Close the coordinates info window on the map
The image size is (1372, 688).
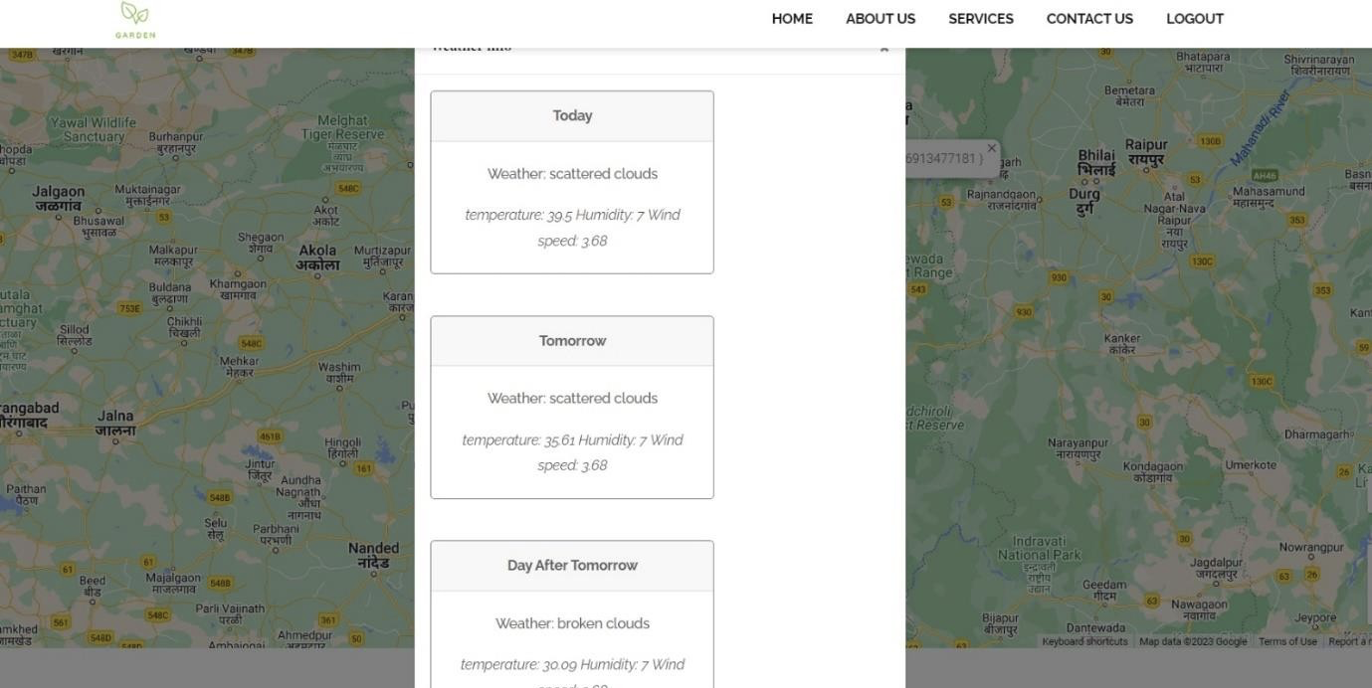click(991, 147)
